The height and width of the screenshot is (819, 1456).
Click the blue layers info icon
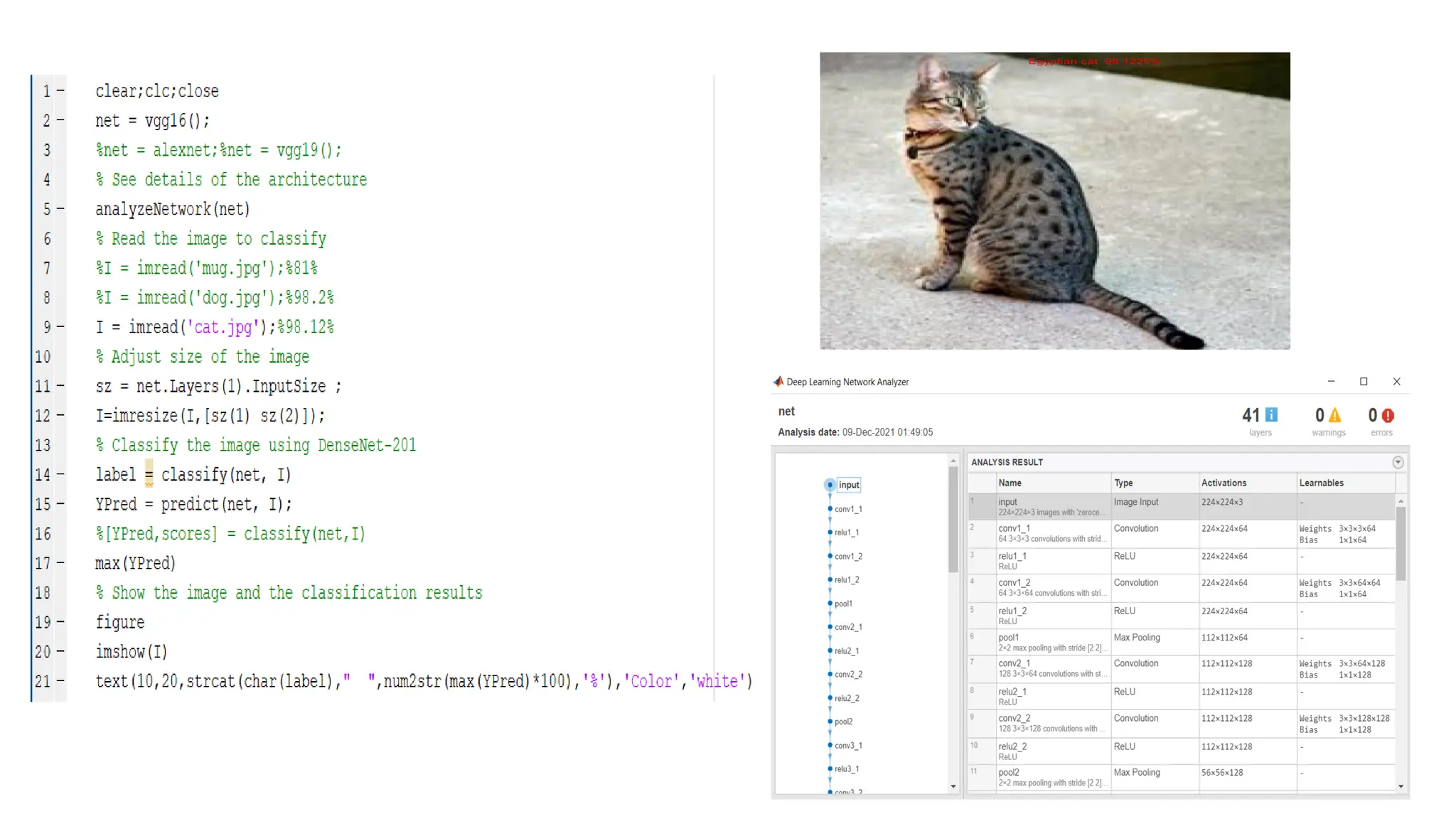[1272, 414]
